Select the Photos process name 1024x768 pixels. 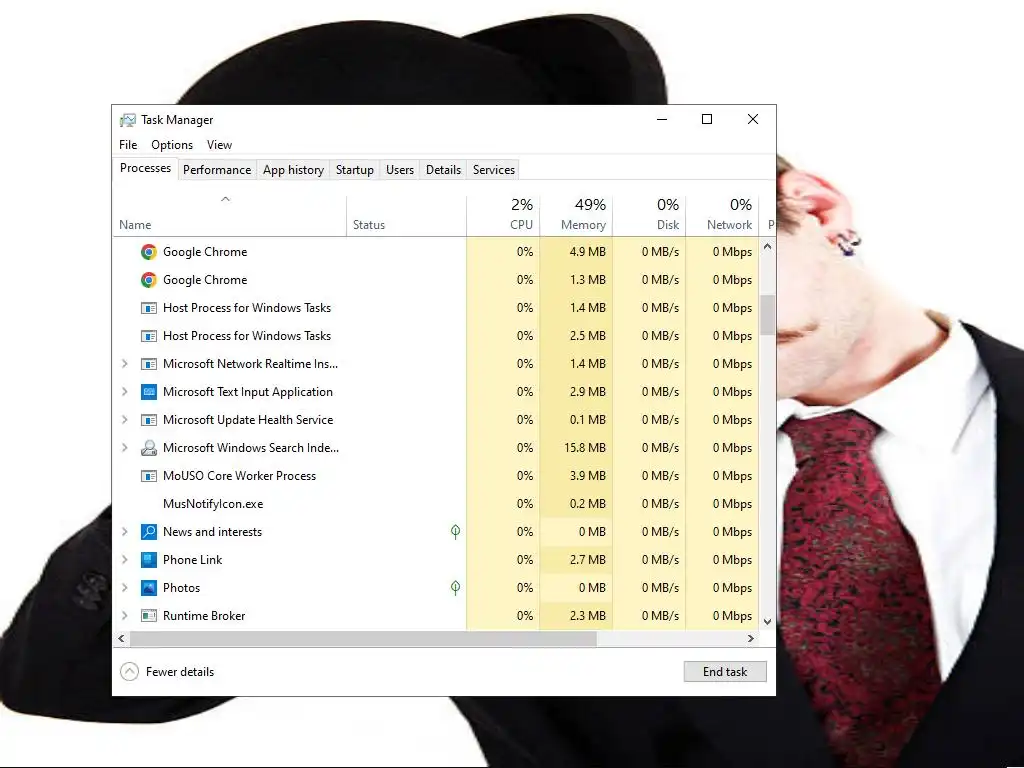pyautogui.click(x=182, y=588)
